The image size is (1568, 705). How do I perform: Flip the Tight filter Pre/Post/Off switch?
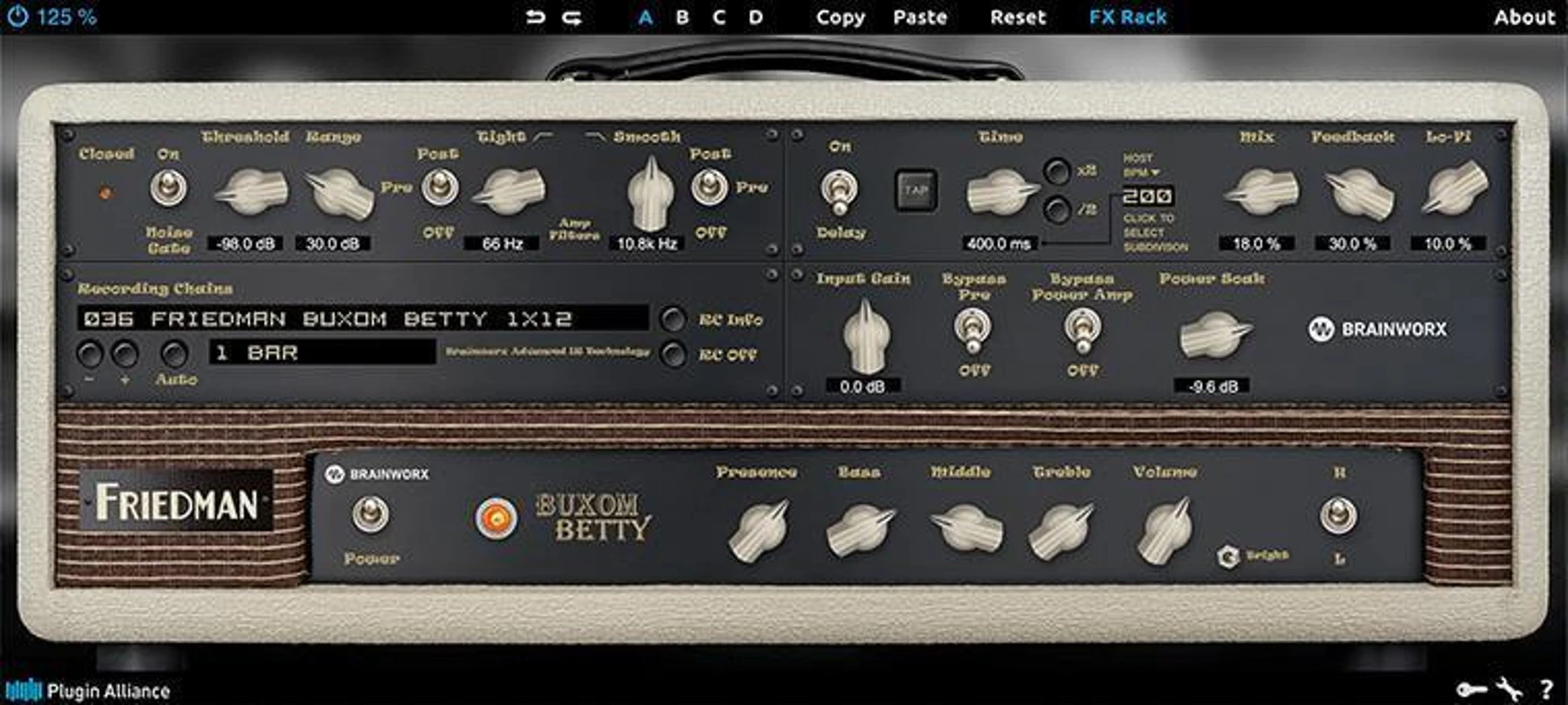439,188
